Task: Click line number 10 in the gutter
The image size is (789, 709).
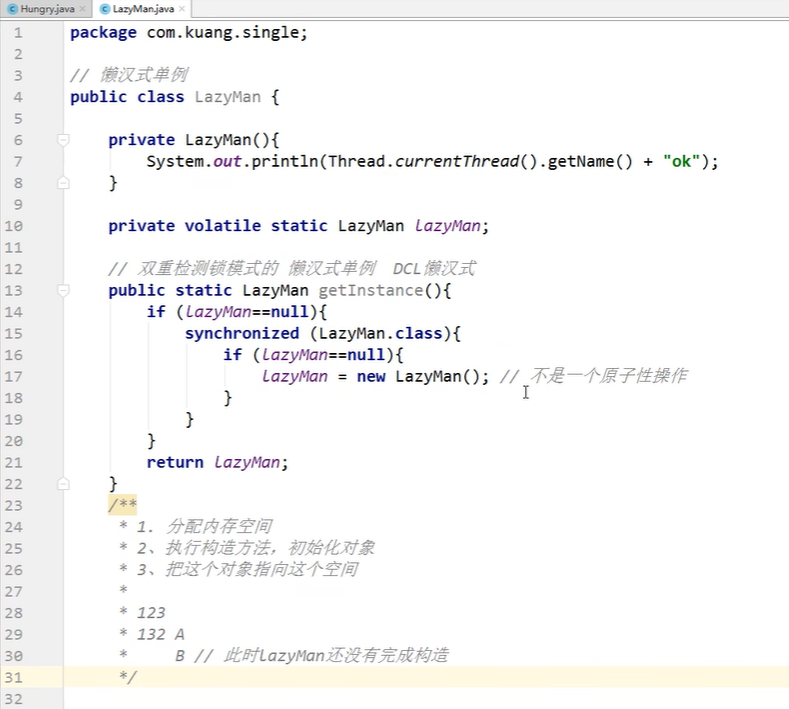Action: [14, 226]
